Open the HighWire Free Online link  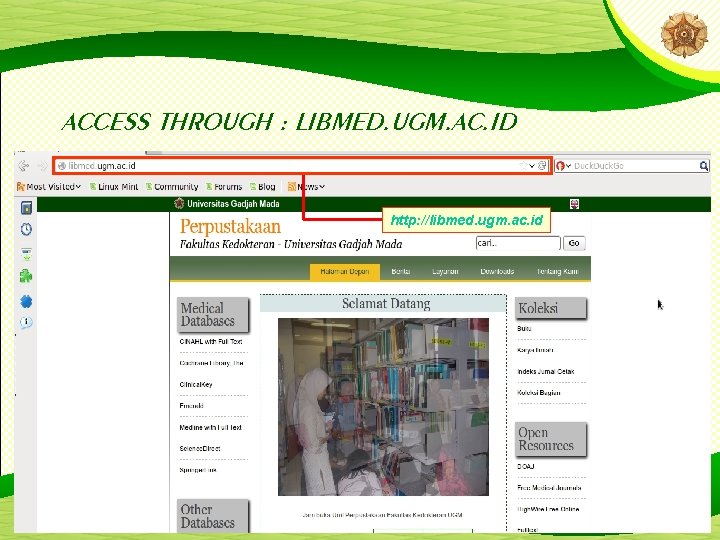coord(548,509)
